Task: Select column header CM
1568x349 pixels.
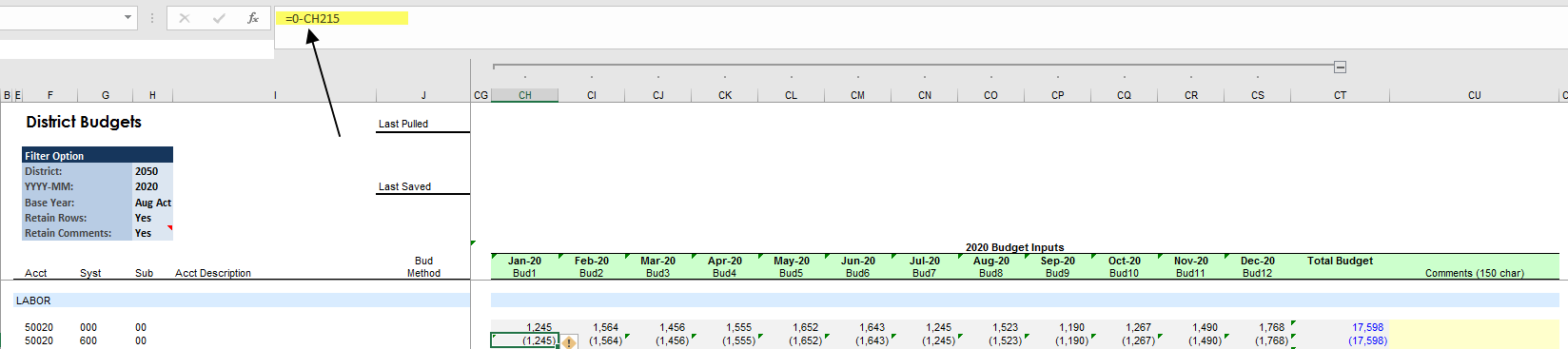Action: click(858, 95)
